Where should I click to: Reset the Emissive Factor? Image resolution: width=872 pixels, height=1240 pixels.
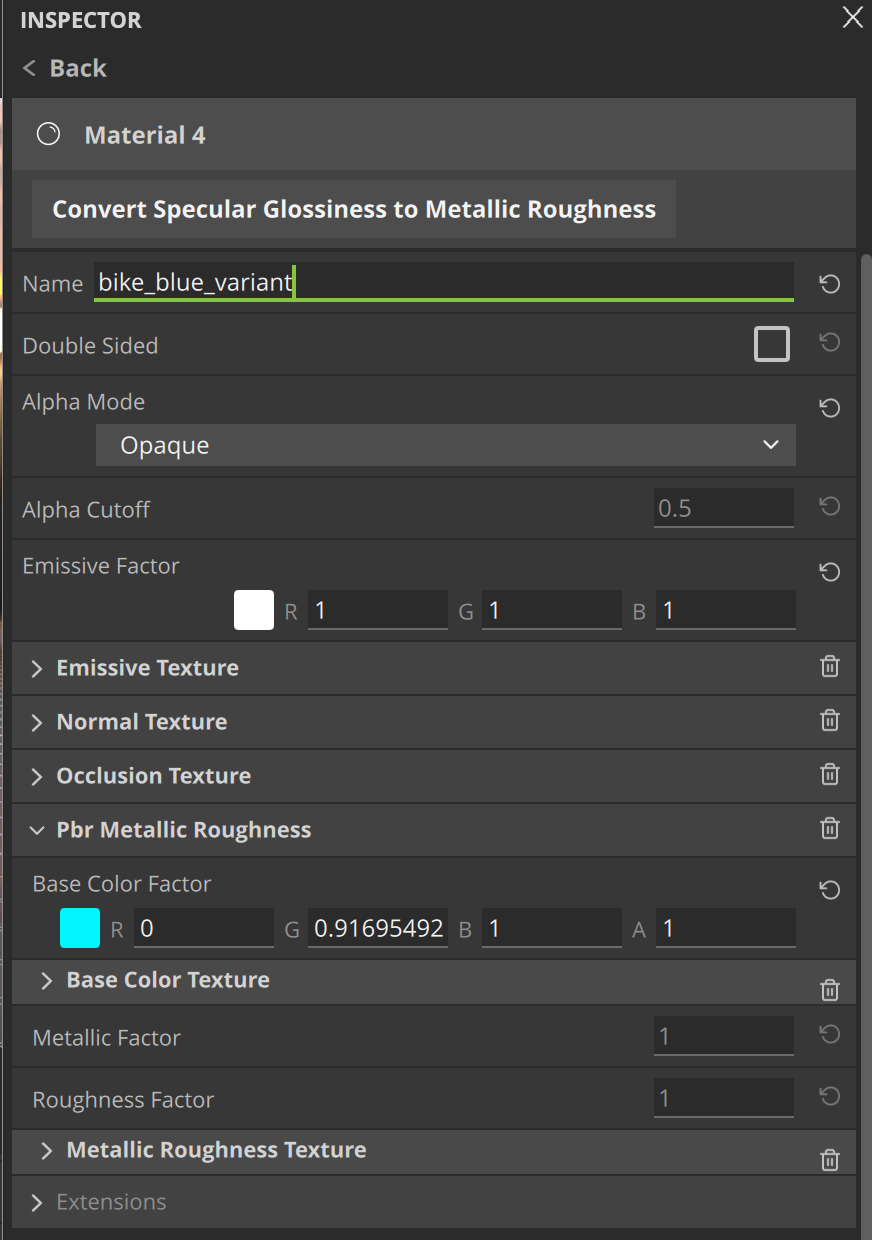829,571
